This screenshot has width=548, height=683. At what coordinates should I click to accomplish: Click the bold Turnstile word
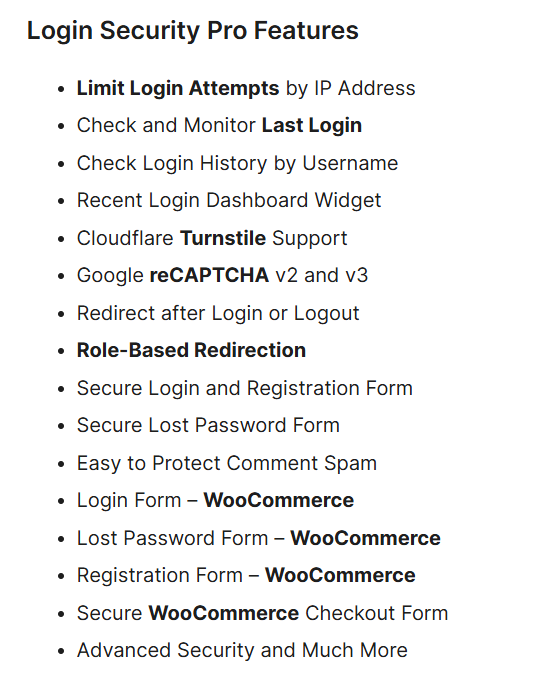[223, 238]
